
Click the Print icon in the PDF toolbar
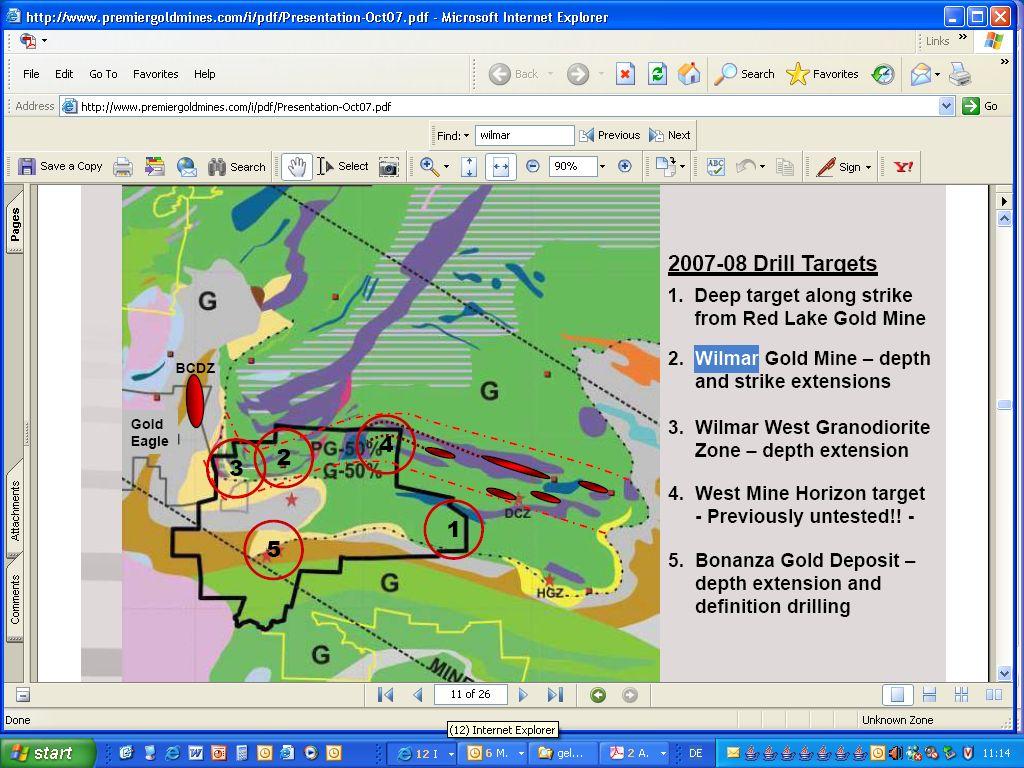click(x=123, y=167)
